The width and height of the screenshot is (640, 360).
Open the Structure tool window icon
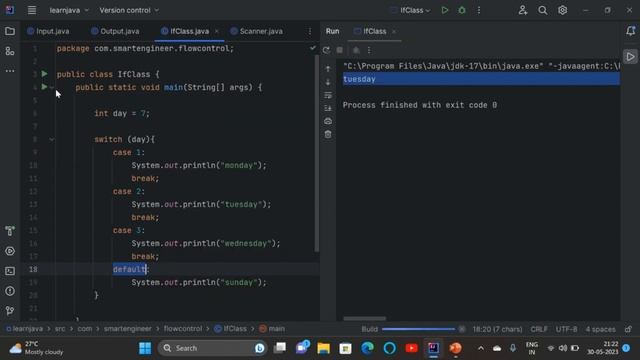coord(10,51)
